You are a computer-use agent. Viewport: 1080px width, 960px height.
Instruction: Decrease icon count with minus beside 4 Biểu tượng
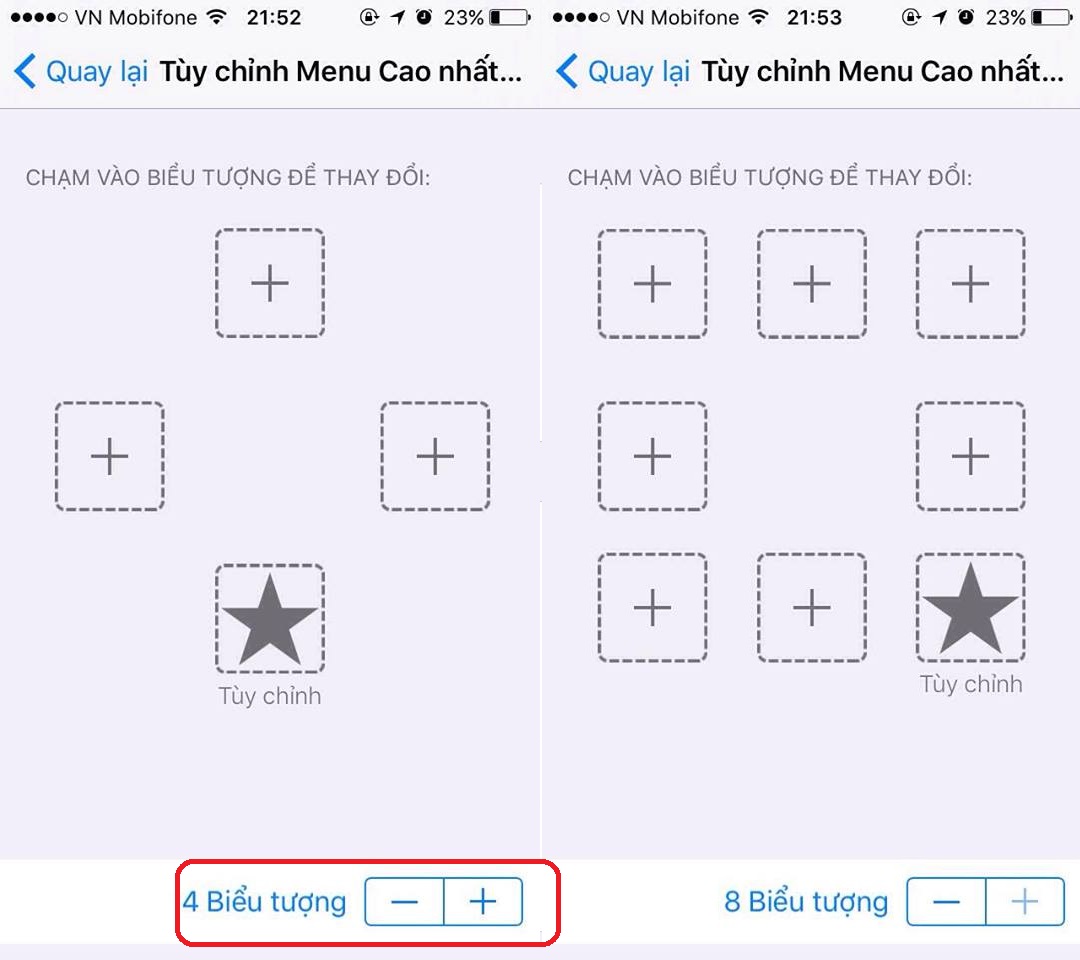click(x=404, y=901)
